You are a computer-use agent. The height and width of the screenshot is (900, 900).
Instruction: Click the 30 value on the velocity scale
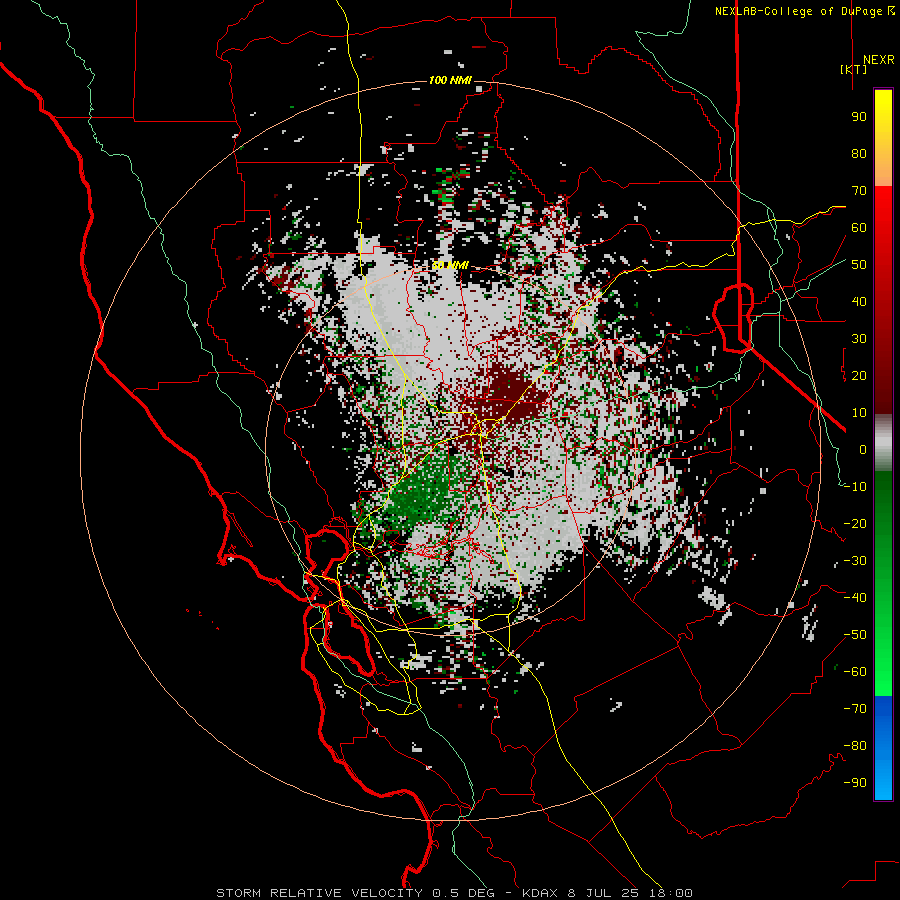pos(859,339)
